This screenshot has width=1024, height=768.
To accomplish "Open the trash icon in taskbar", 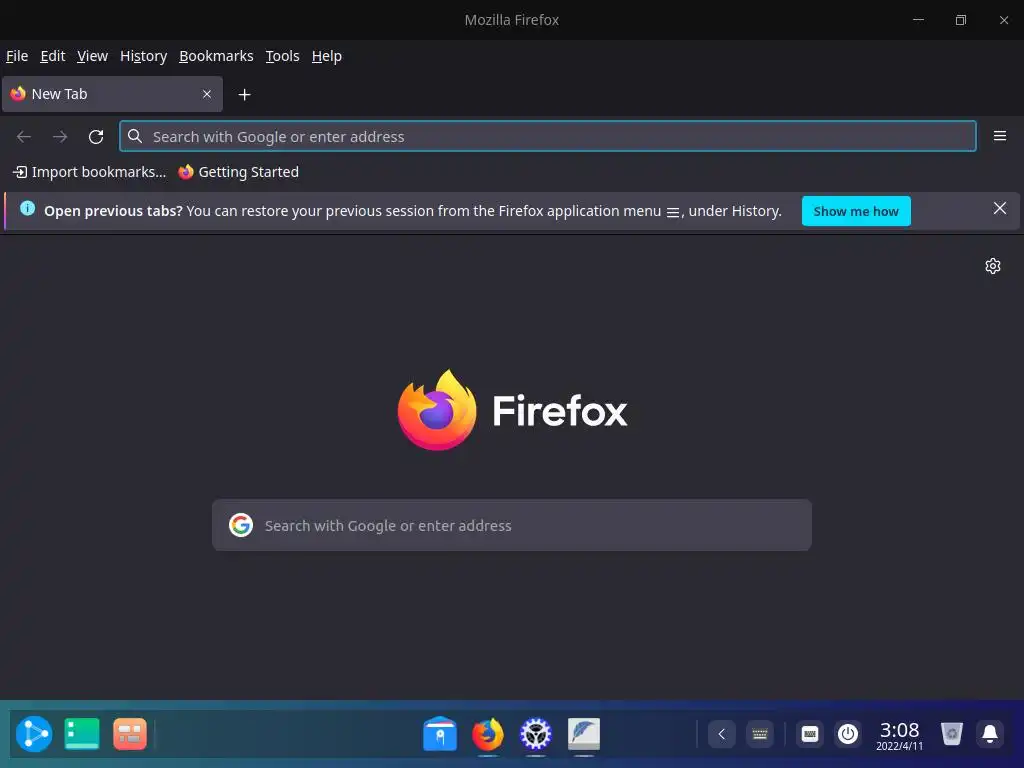I will (952, 734).
